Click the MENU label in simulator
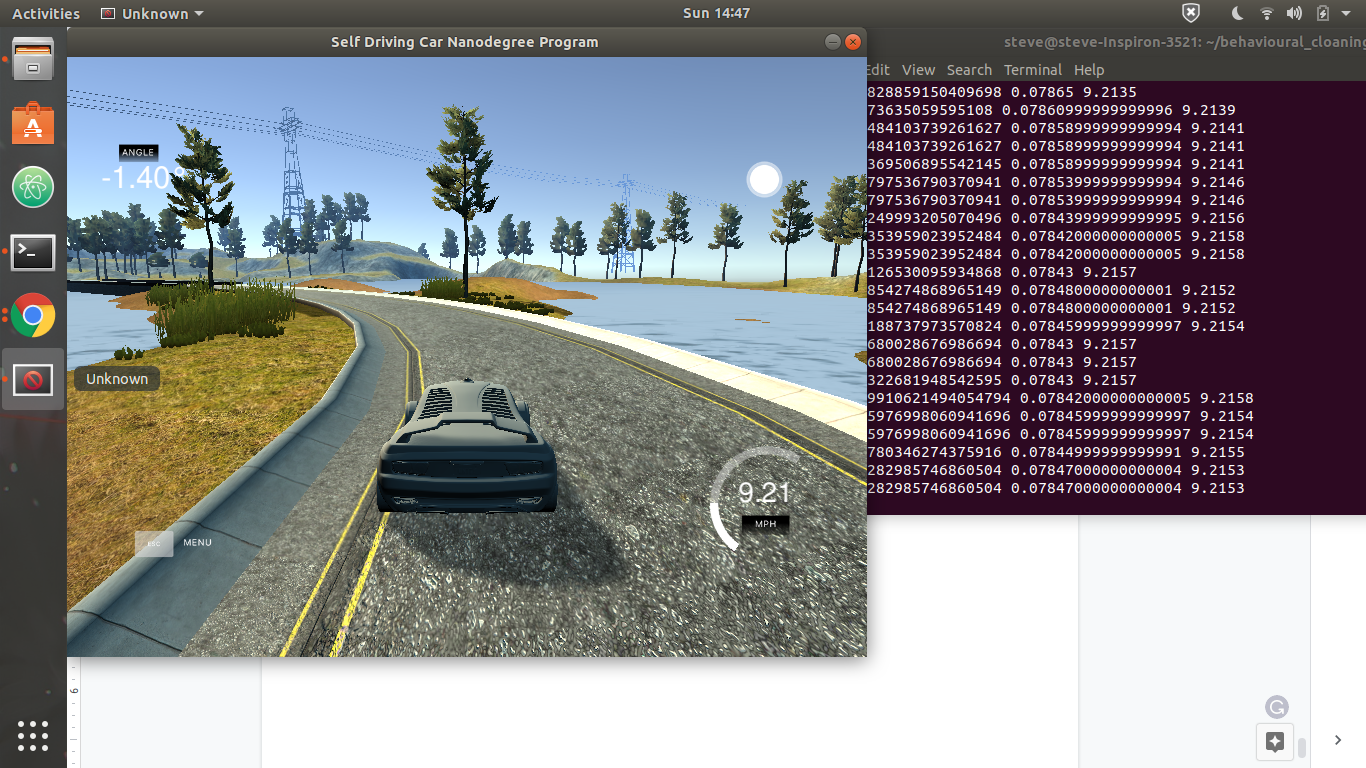1366x768 pixels. [197, 543]
